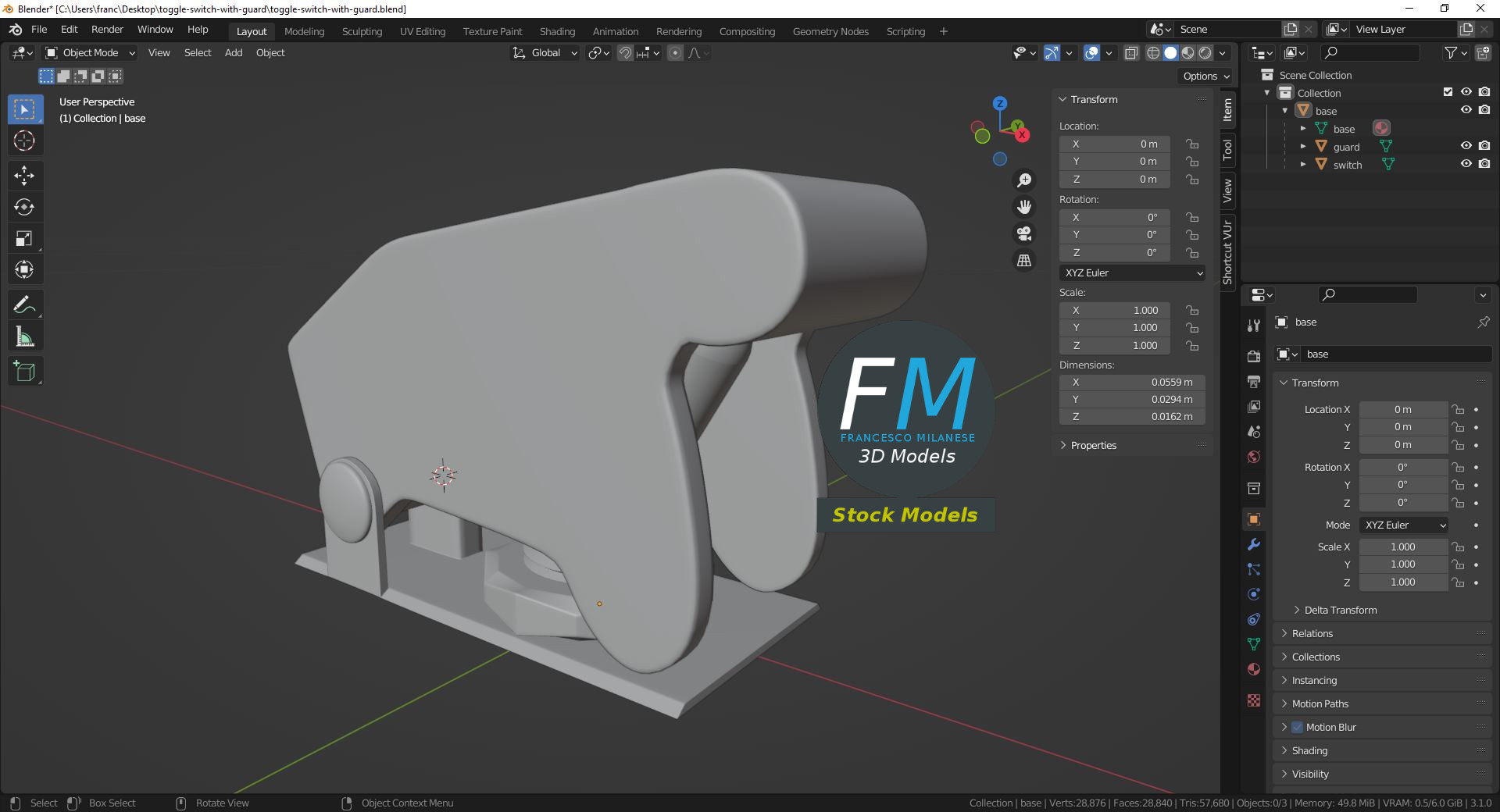Image resolution: width=1500 pixels, height=812 pixels.
Task: Select the Measure tool
Action: tap(25, 337)
